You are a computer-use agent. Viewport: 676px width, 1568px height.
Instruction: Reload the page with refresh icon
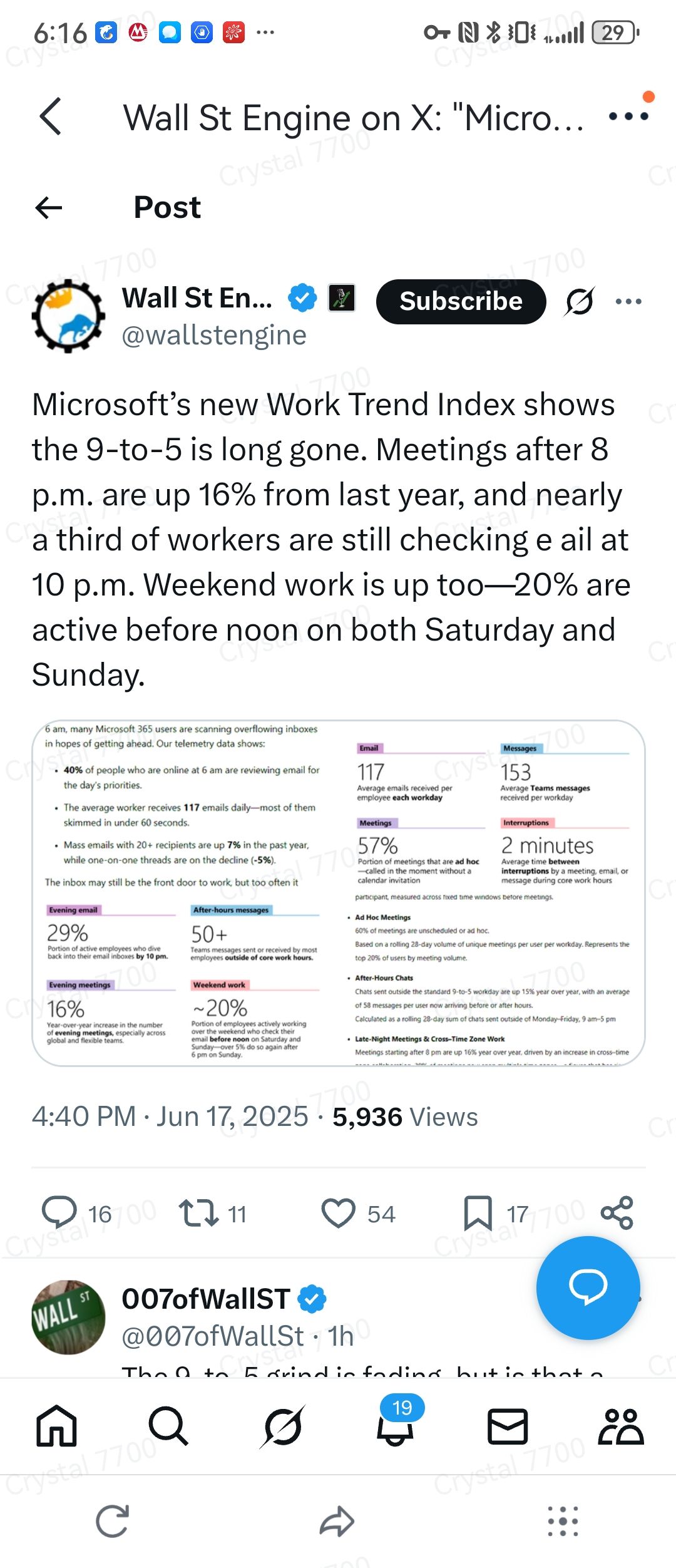coord(113,1521)
